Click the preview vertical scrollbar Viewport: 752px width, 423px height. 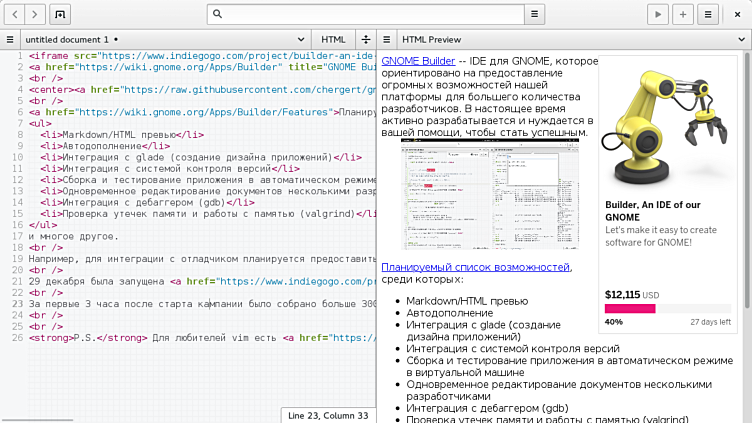point(747,180)
